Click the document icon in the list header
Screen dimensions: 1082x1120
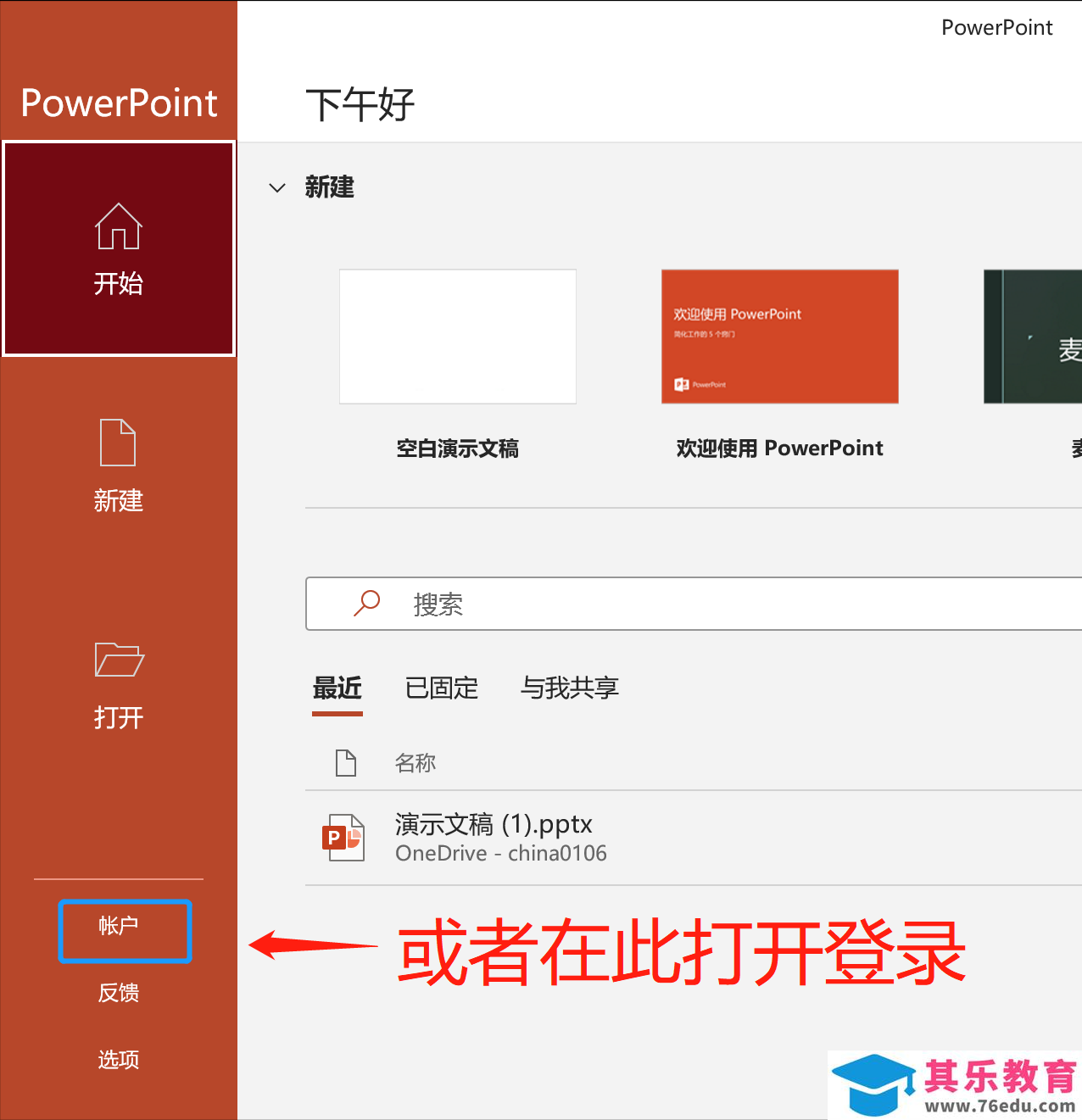(346, 763)
